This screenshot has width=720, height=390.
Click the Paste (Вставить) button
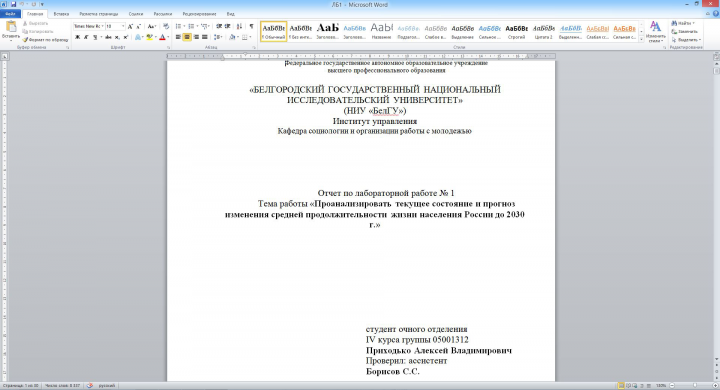pyautogui.click(x=11, y=30)
